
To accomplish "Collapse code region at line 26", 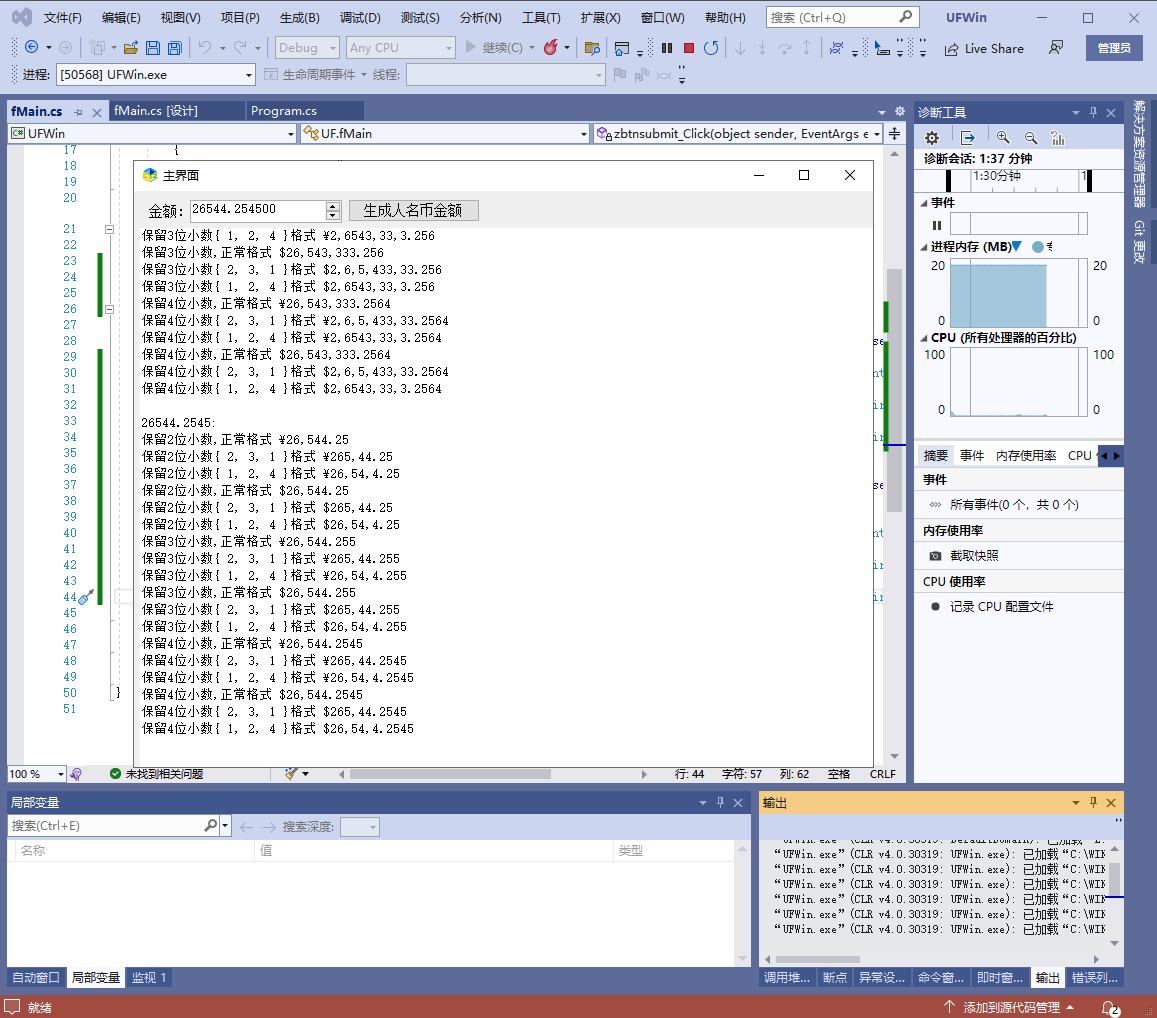I will (x=109, y=309).
